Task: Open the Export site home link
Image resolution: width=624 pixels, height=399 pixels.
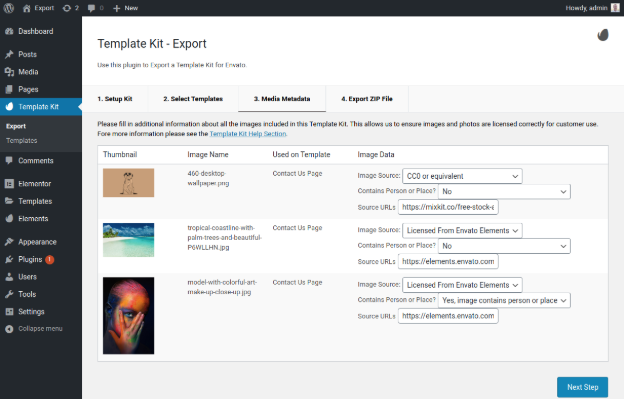Action: tap(38, 8)
